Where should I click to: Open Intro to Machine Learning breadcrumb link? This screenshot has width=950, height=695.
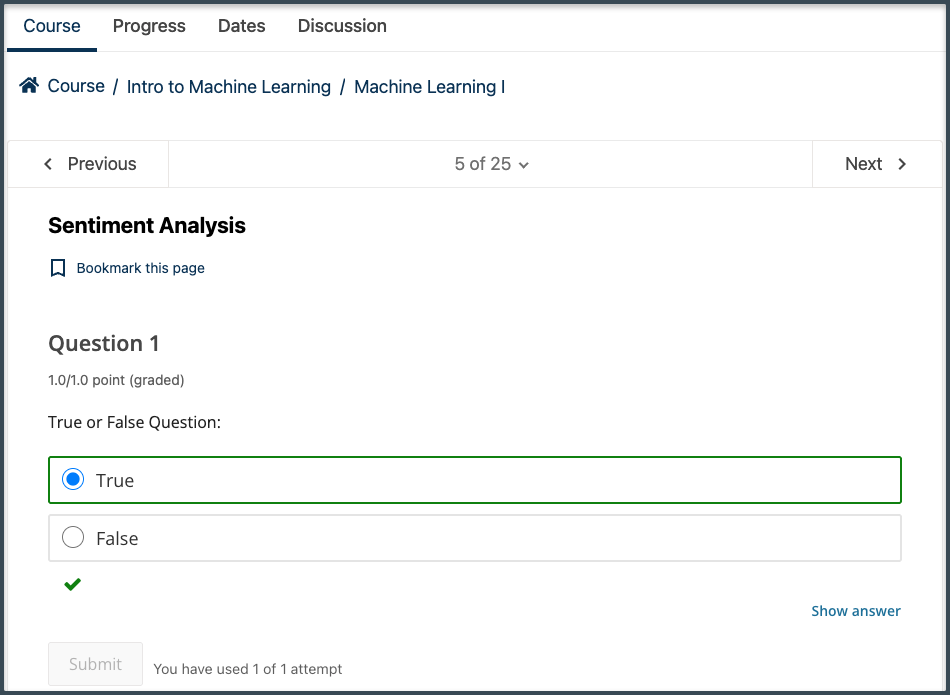(x=229, y=87)
